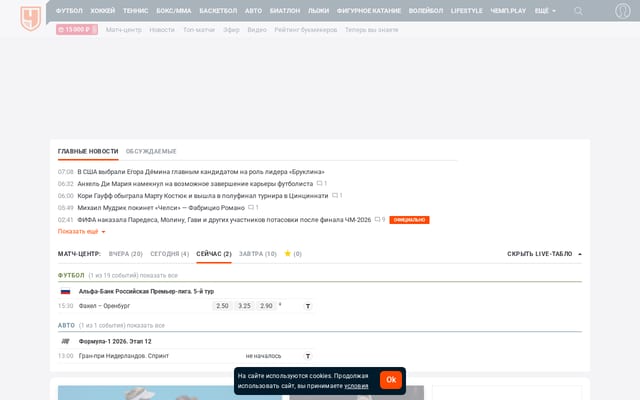Click the T icon for Netherlands Grand Prix sprint
This screenshot has width=640, height=400.
(x=308, y=356)
